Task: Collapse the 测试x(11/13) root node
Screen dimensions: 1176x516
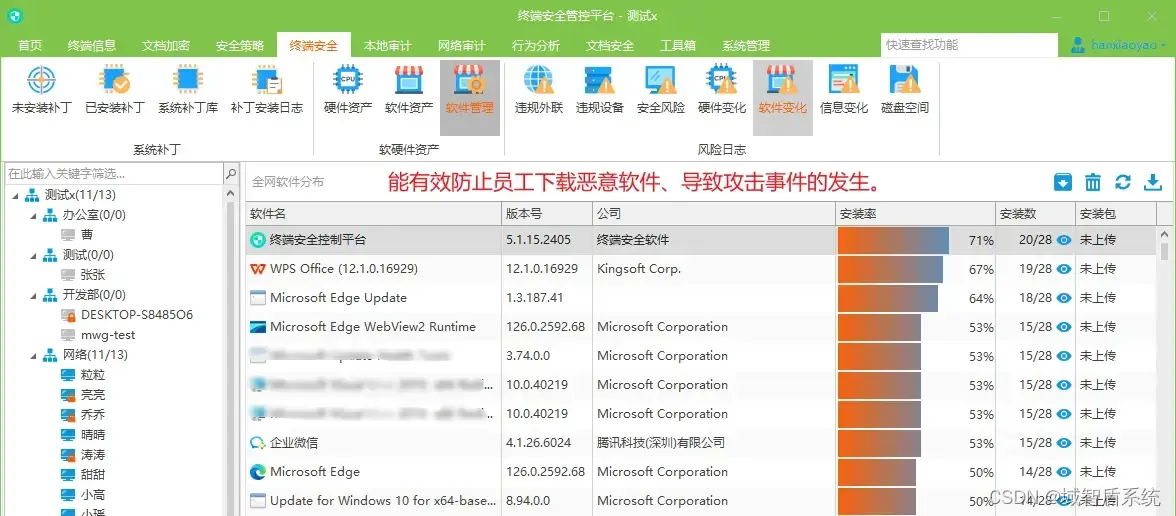Action: click(15, 196)
